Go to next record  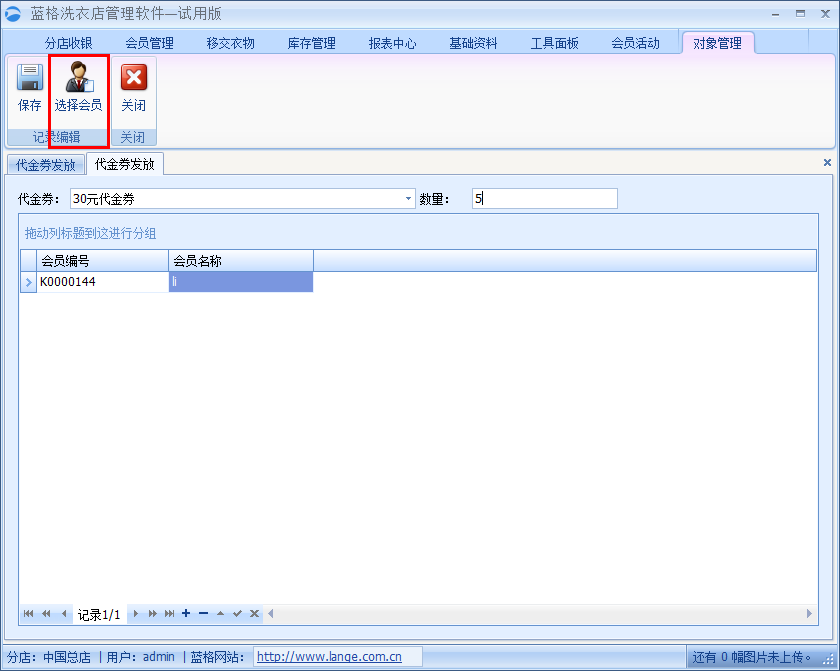(x=136, y=614)
